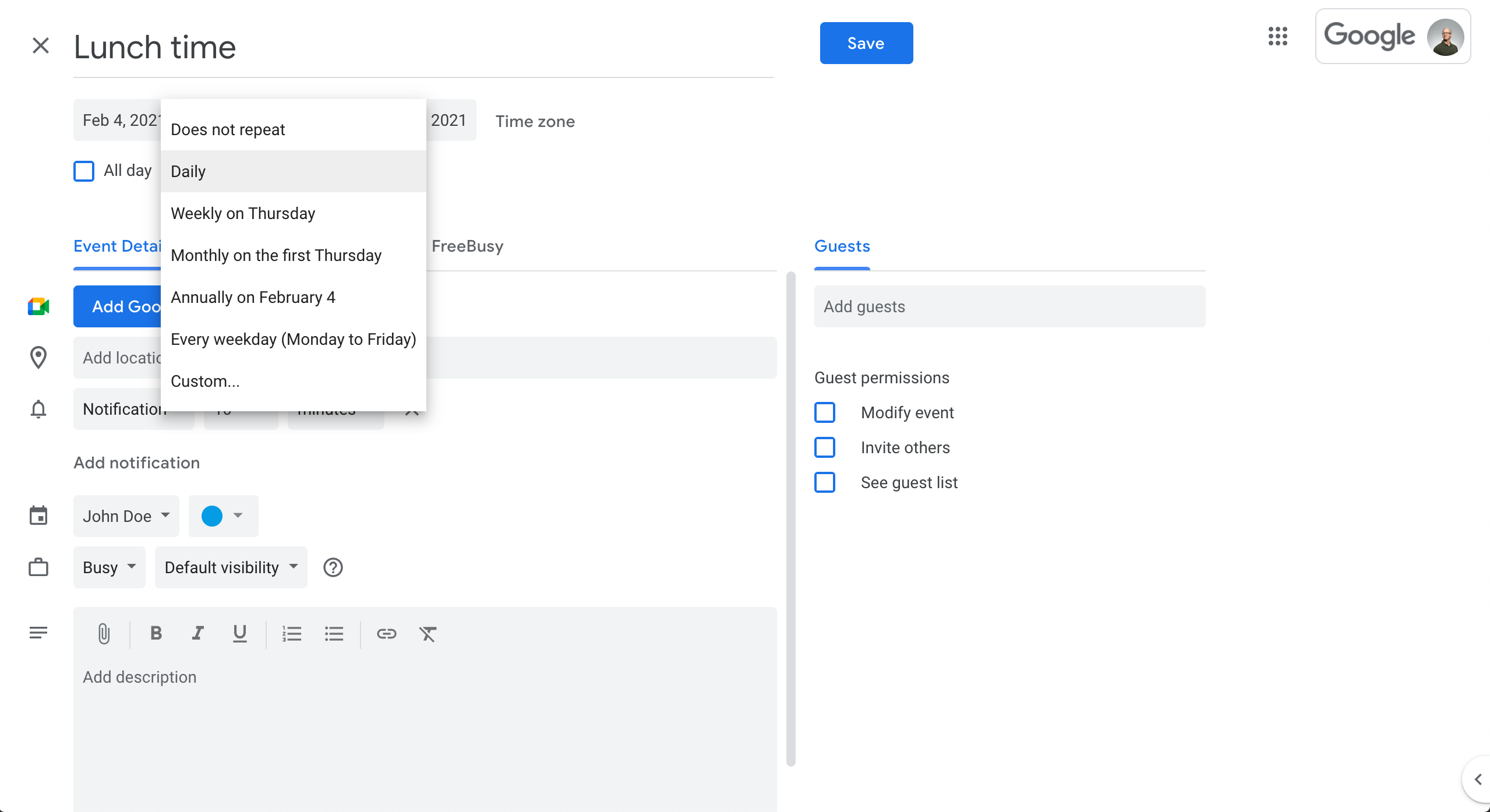The height and width of the screenshot is (812, 1490).
Task: Open the blue event color picker
Action: point(223,516)
